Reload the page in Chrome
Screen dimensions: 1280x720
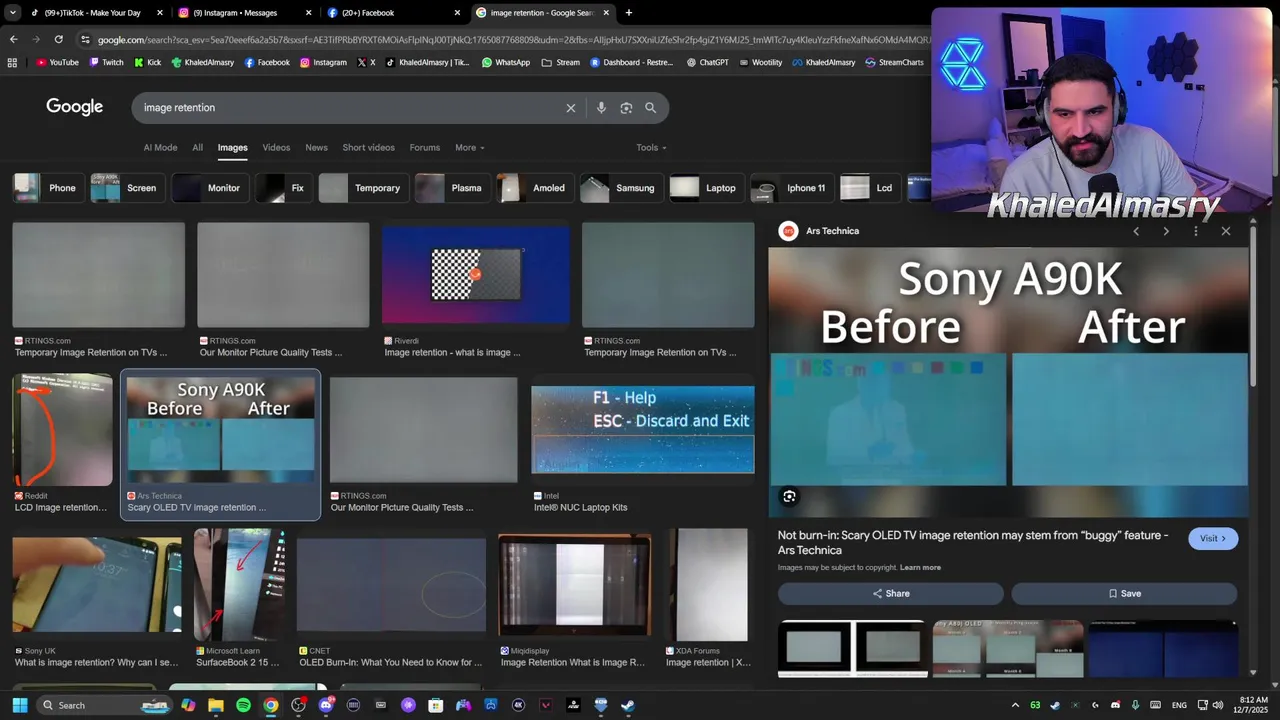tap(58, 39)
